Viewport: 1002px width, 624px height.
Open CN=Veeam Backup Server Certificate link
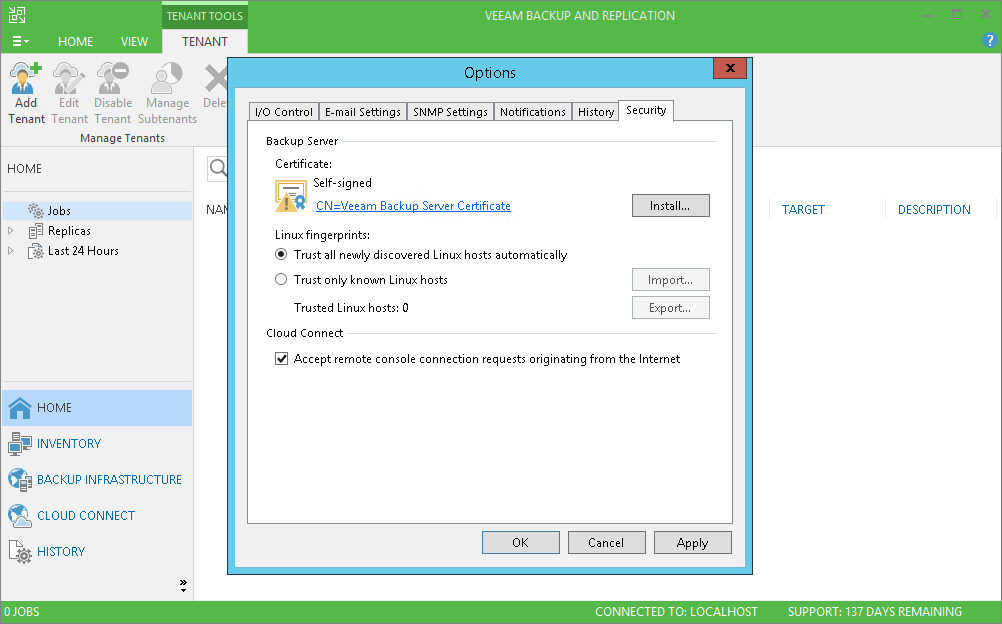(413, 206)
